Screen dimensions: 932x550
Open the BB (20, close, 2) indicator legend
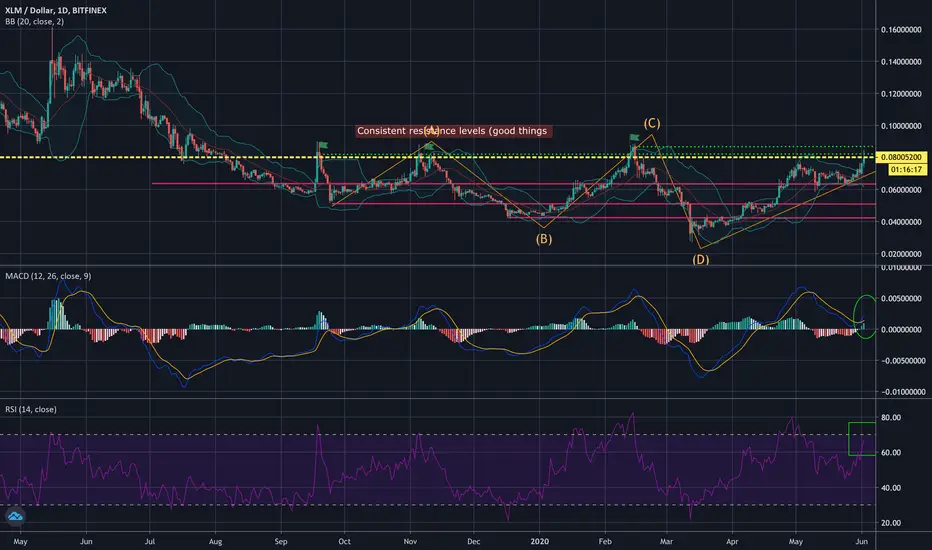tap(34, 21)
